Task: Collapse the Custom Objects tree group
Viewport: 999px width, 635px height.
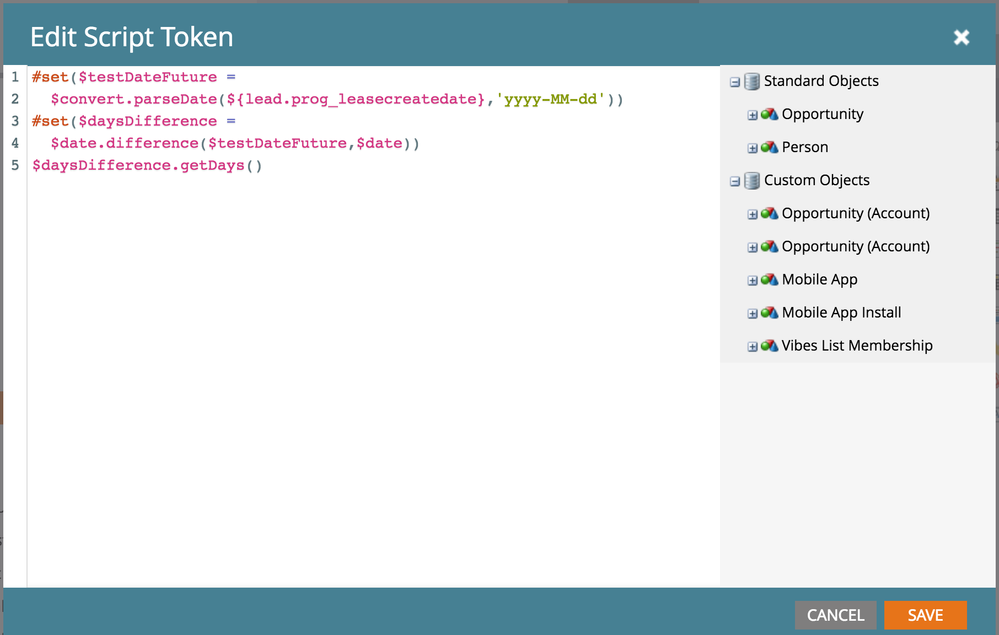Action: (735, 181)
